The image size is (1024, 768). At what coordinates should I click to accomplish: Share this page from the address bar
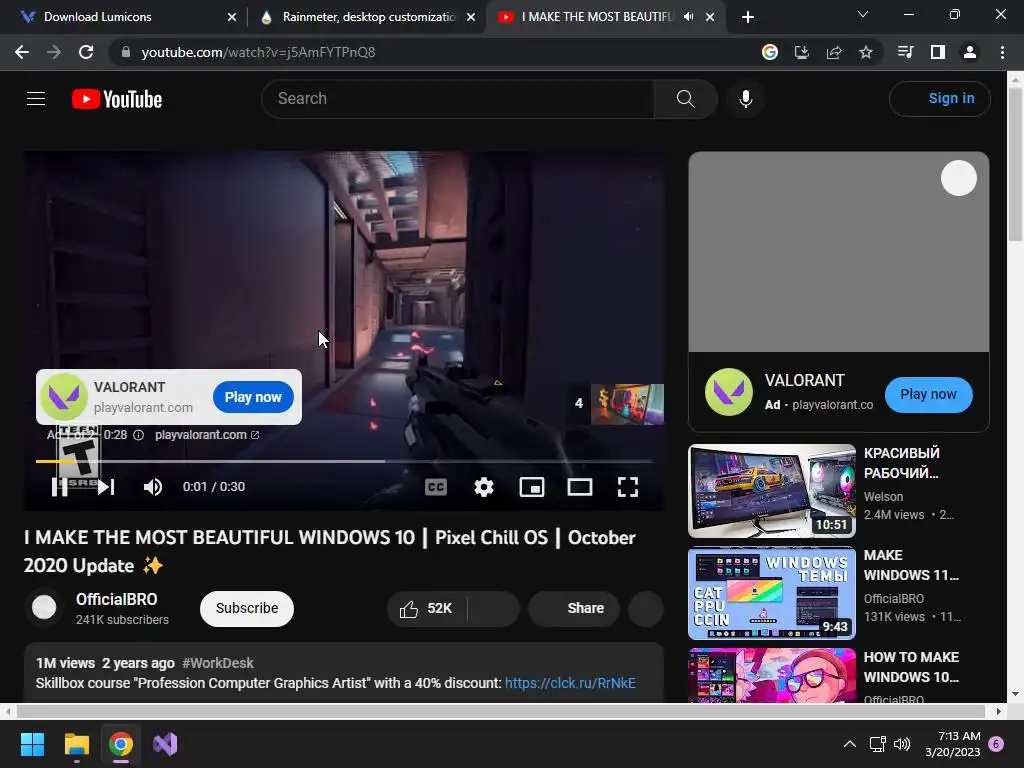834,52
